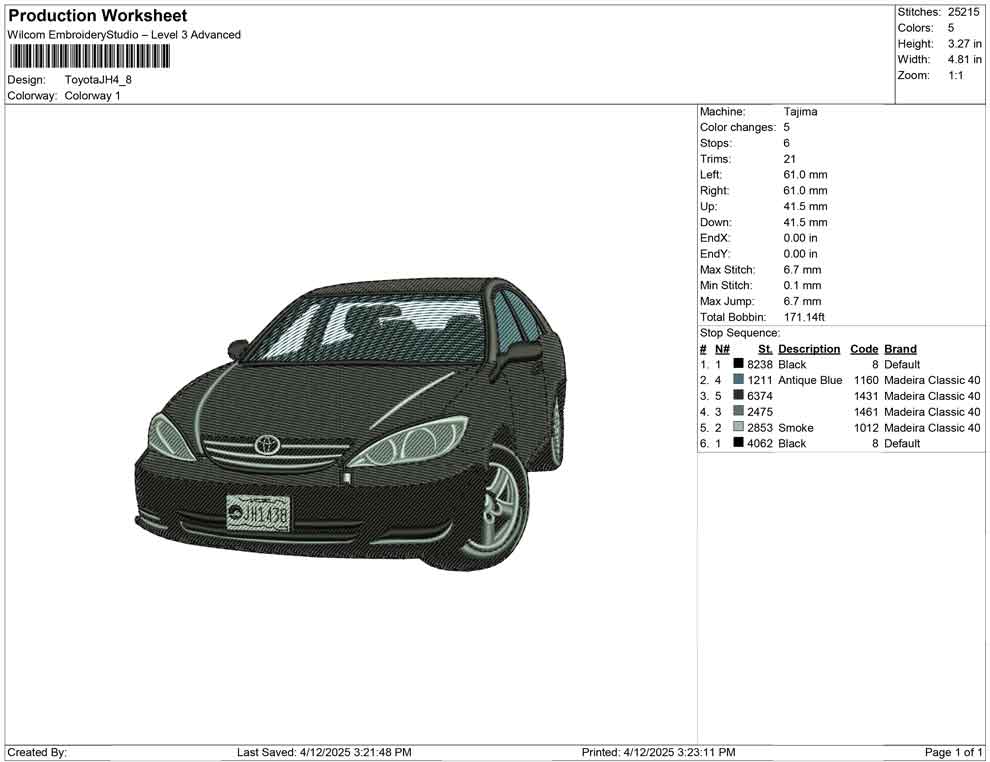Click the St. column header
Image resolution: width=990 pixels, height=762 pixels.
765,349
